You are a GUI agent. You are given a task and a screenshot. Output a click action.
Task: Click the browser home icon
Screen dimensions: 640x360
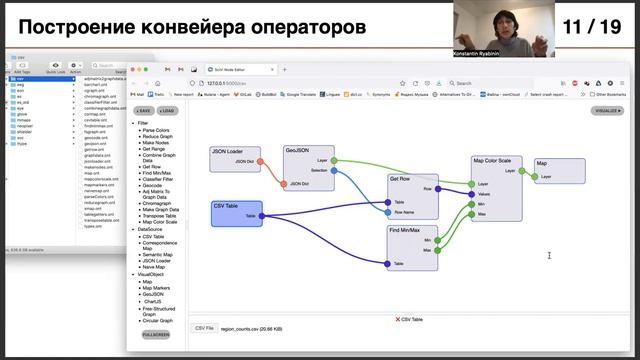coord(158,83)
